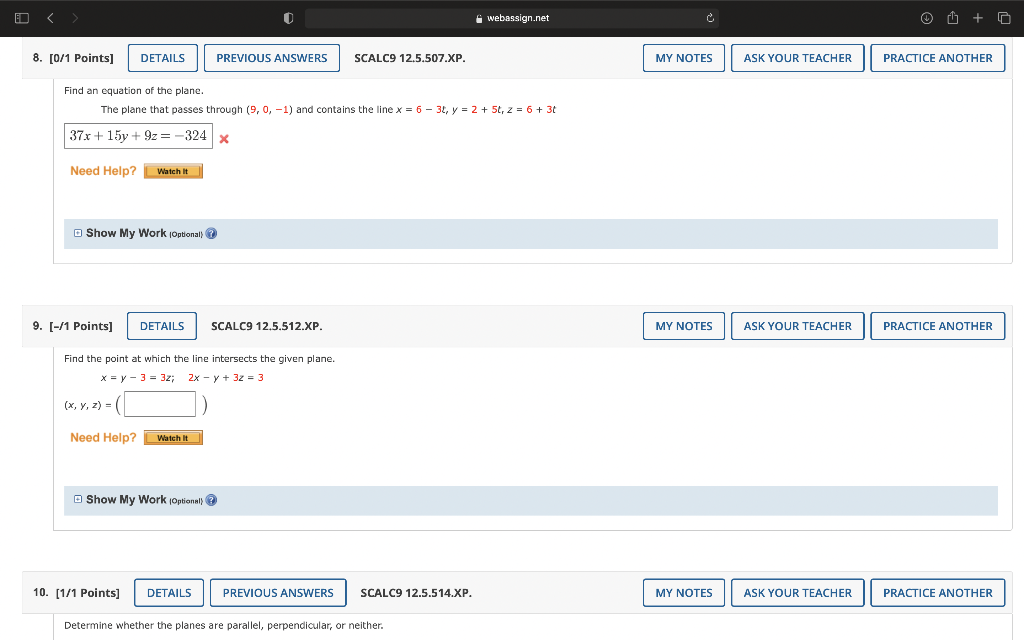Open DETAILS for question 10

(169, 593)
